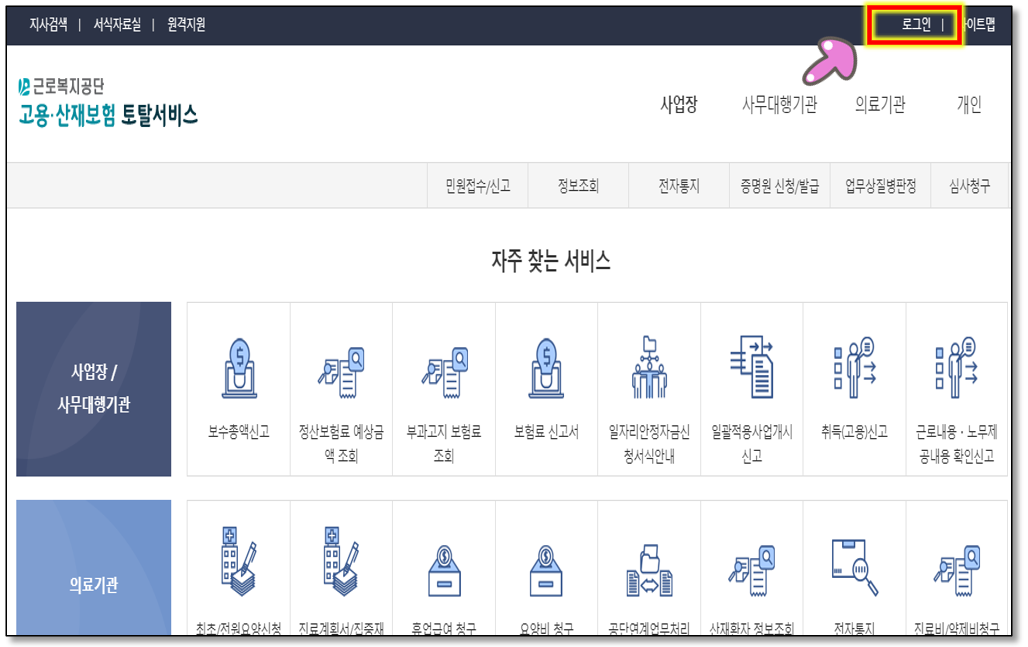Select the 취득(고용)신고 icon
The height and width of the screenshot is (647, 1028).
click(853, 369)
